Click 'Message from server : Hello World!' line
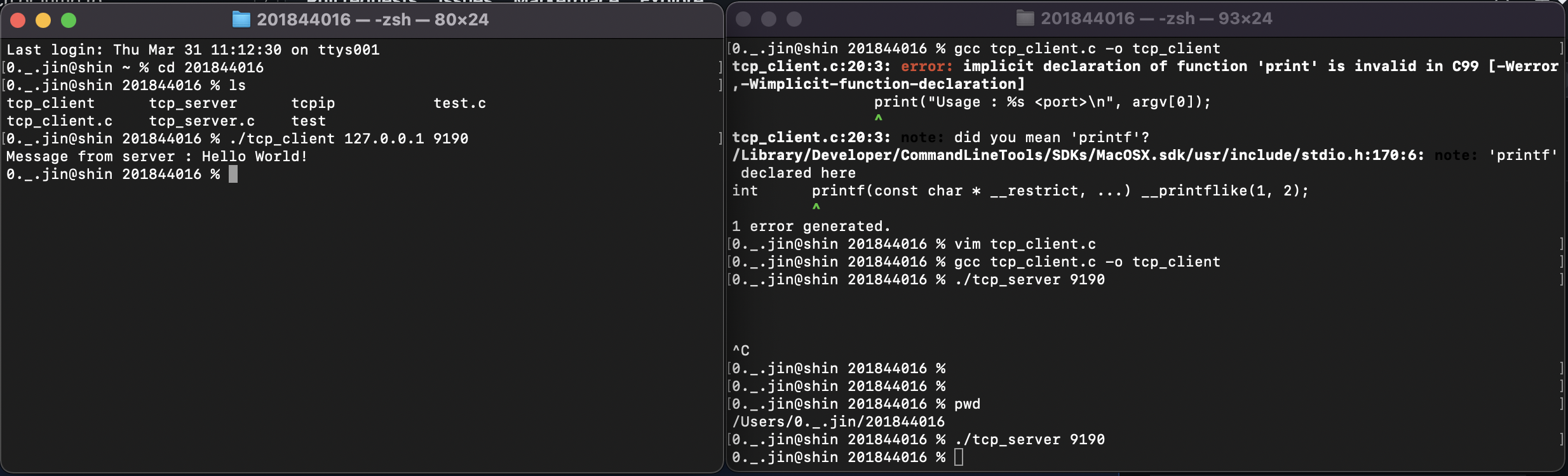The width and height of the screenshot is (1568, 476). point(157,156)
